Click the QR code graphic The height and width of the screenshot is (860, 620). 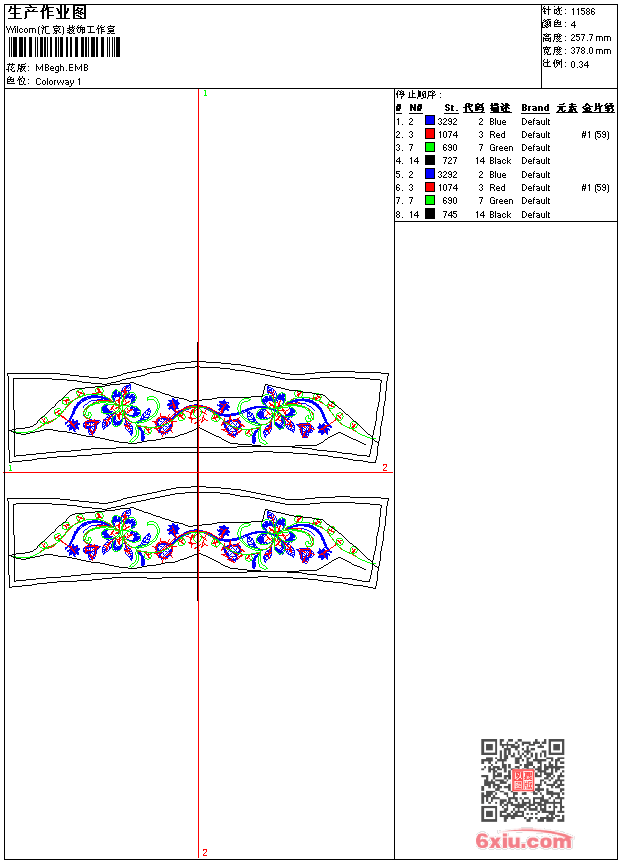pos(522,780)
